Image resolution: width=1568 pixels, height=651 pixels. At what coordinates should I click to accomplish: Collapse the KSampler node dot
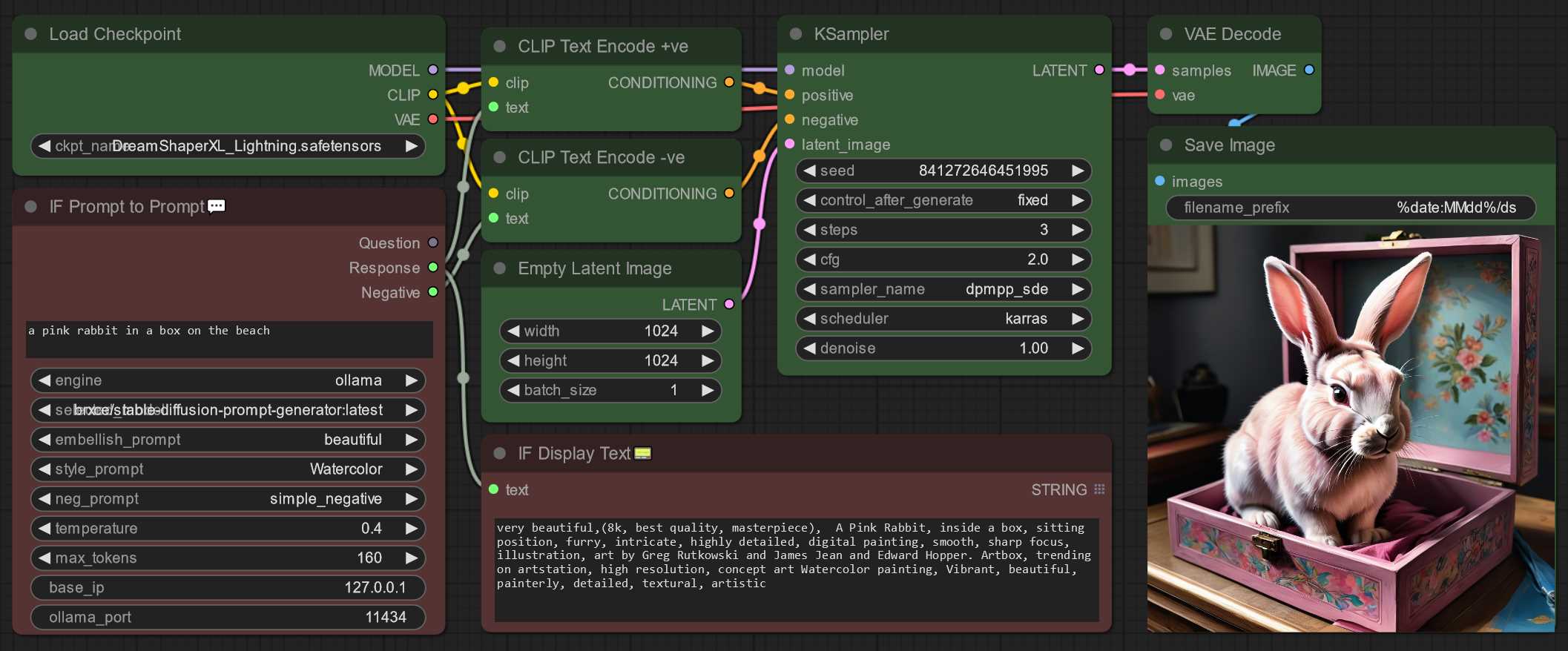click(x=796, y=34)
